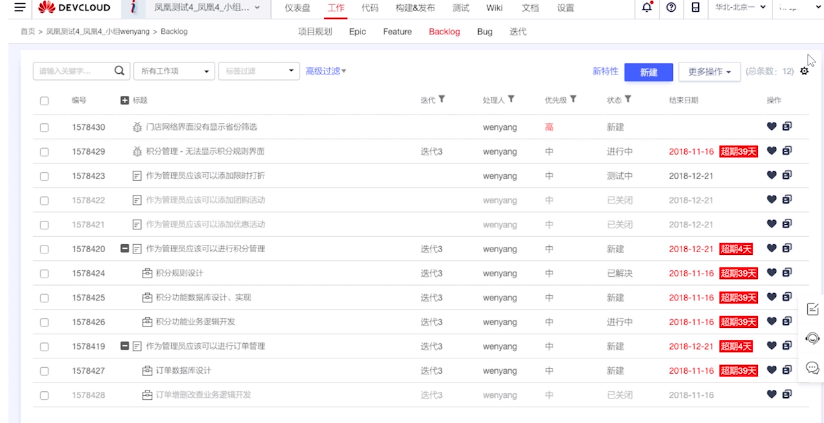824x423 pixels.
Task: Filter the 迭代 column
Action: [442, 99]
